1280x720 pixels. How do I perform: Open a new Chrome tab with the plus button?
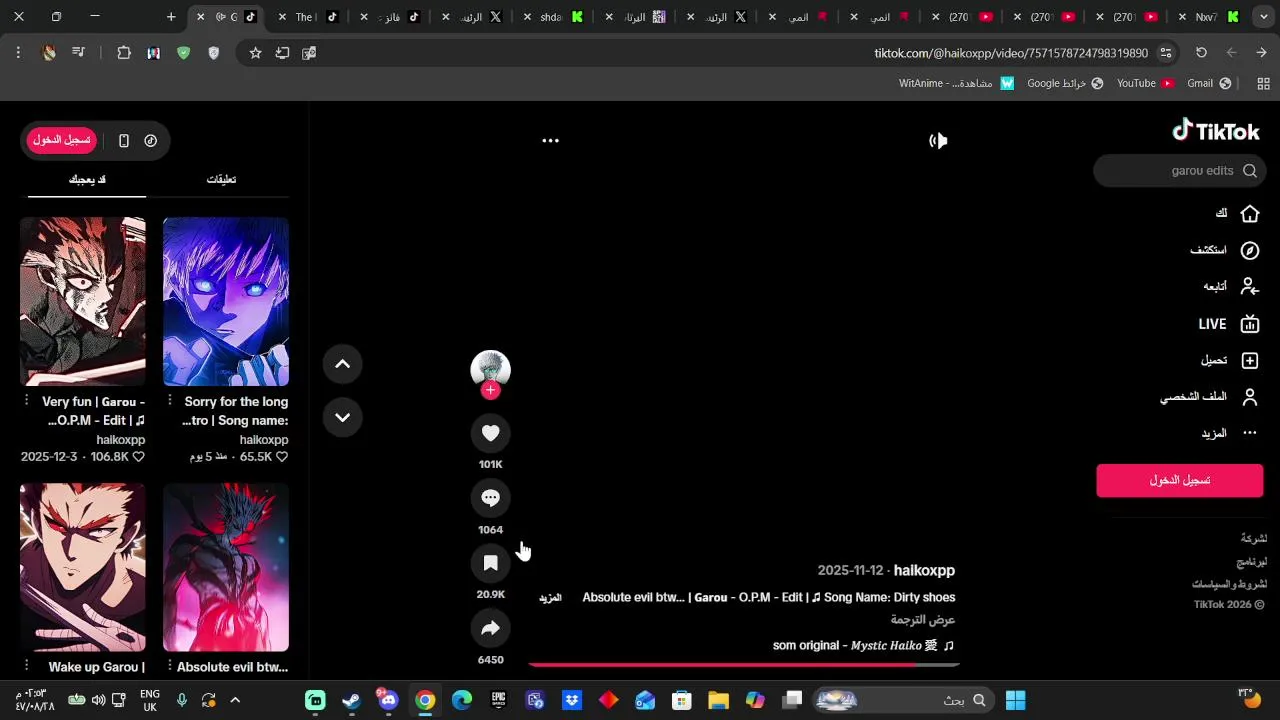click(x=171, y=17)
